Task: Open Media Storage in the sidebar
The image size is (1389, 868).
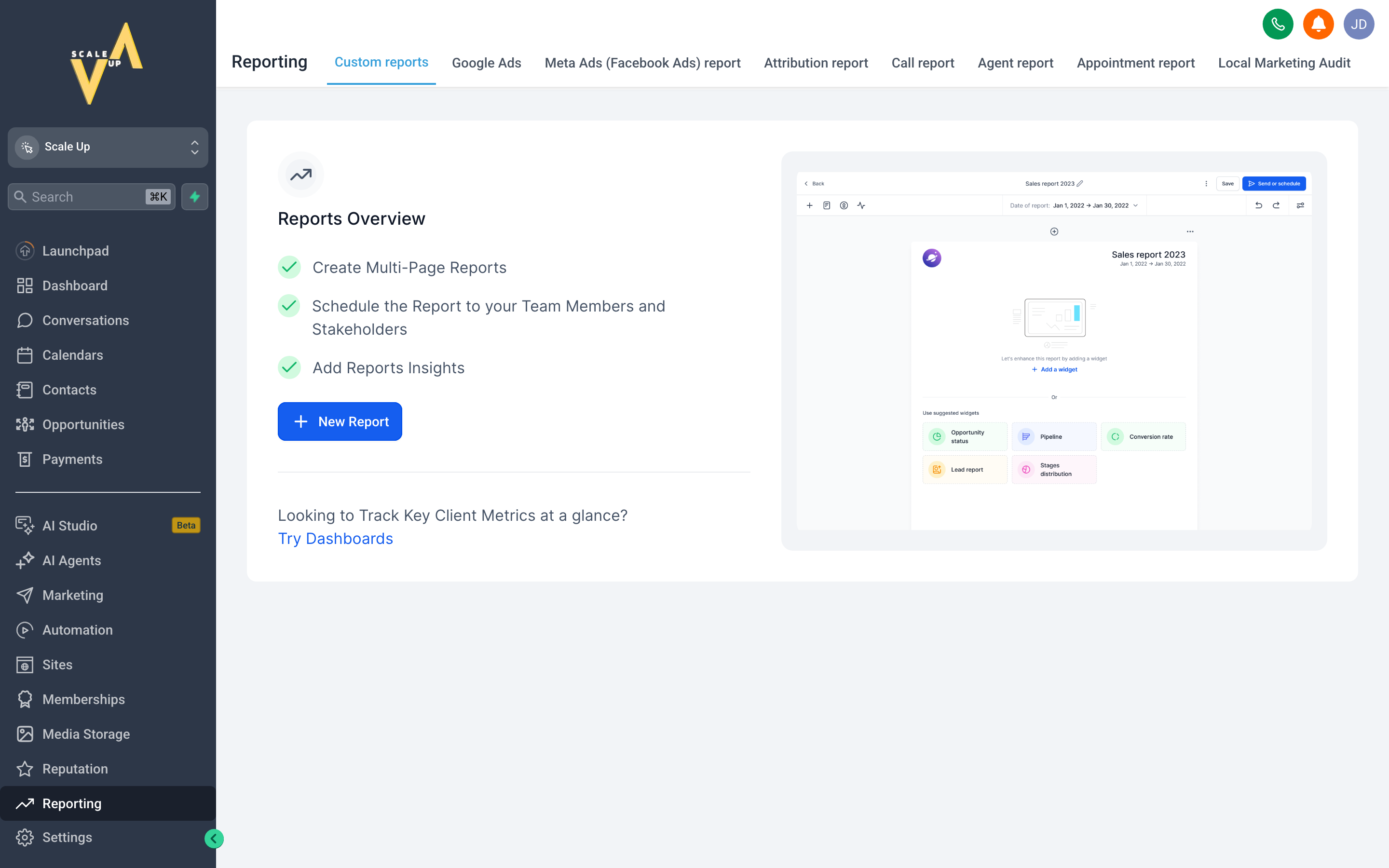Action: click(x=108, y=733)
